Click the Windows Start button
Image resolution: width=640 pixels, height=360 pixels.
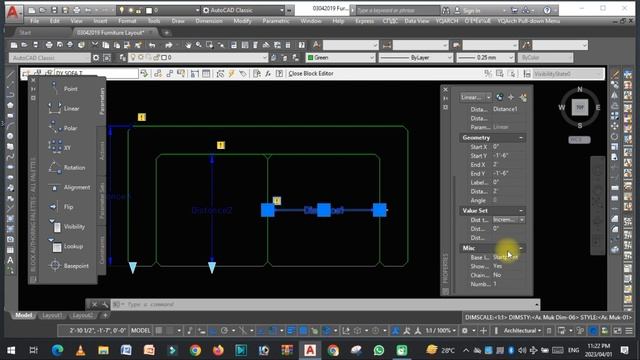[x=11, y=350]
